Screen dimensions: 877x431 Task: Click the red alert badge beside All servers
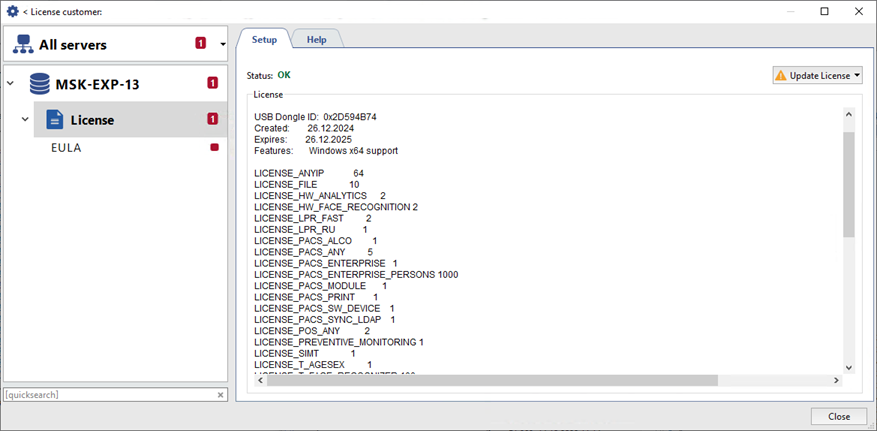tap(200, 44)
